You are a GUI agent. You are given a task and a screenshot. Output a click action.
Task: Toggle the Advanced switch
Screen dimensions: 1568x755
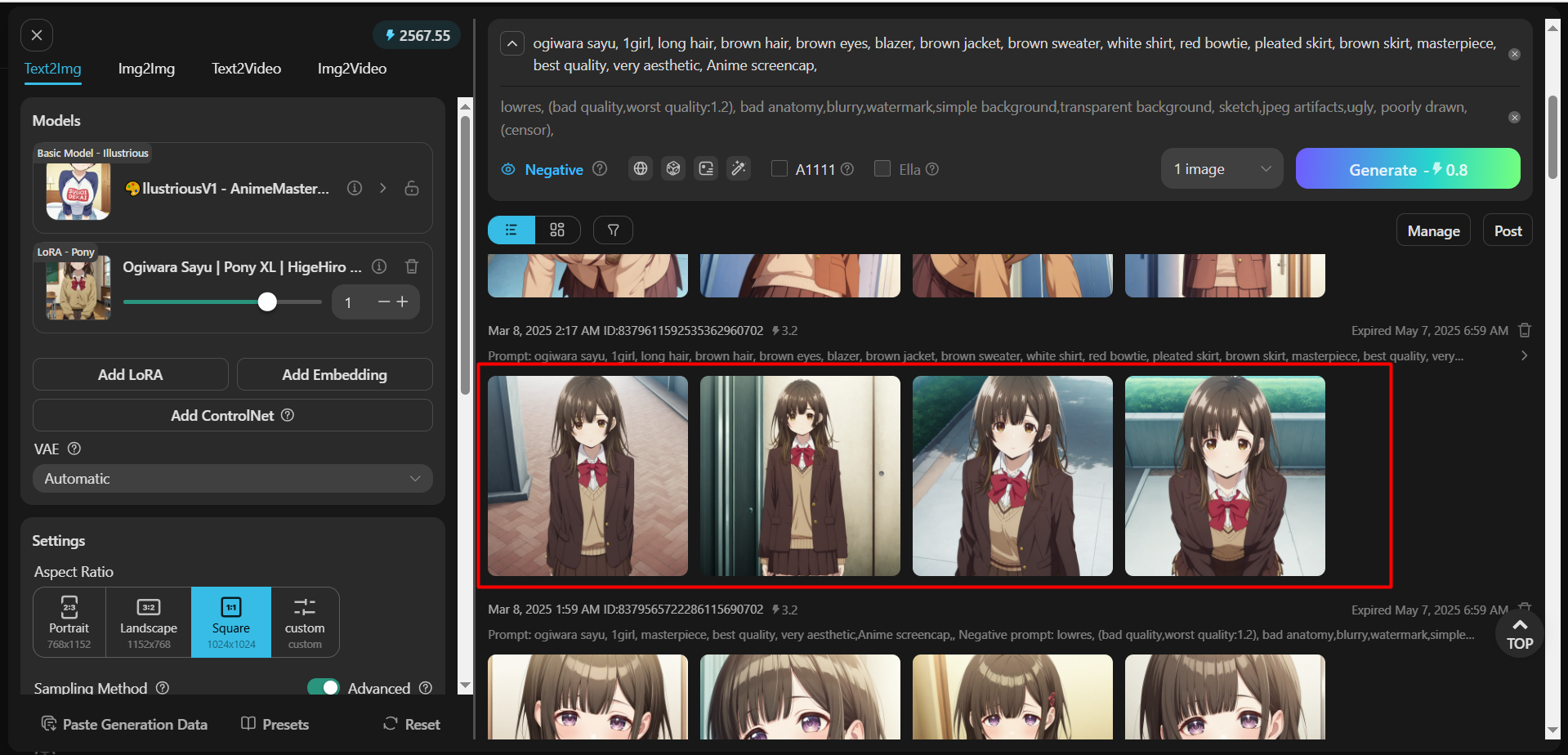coord(324,687)
